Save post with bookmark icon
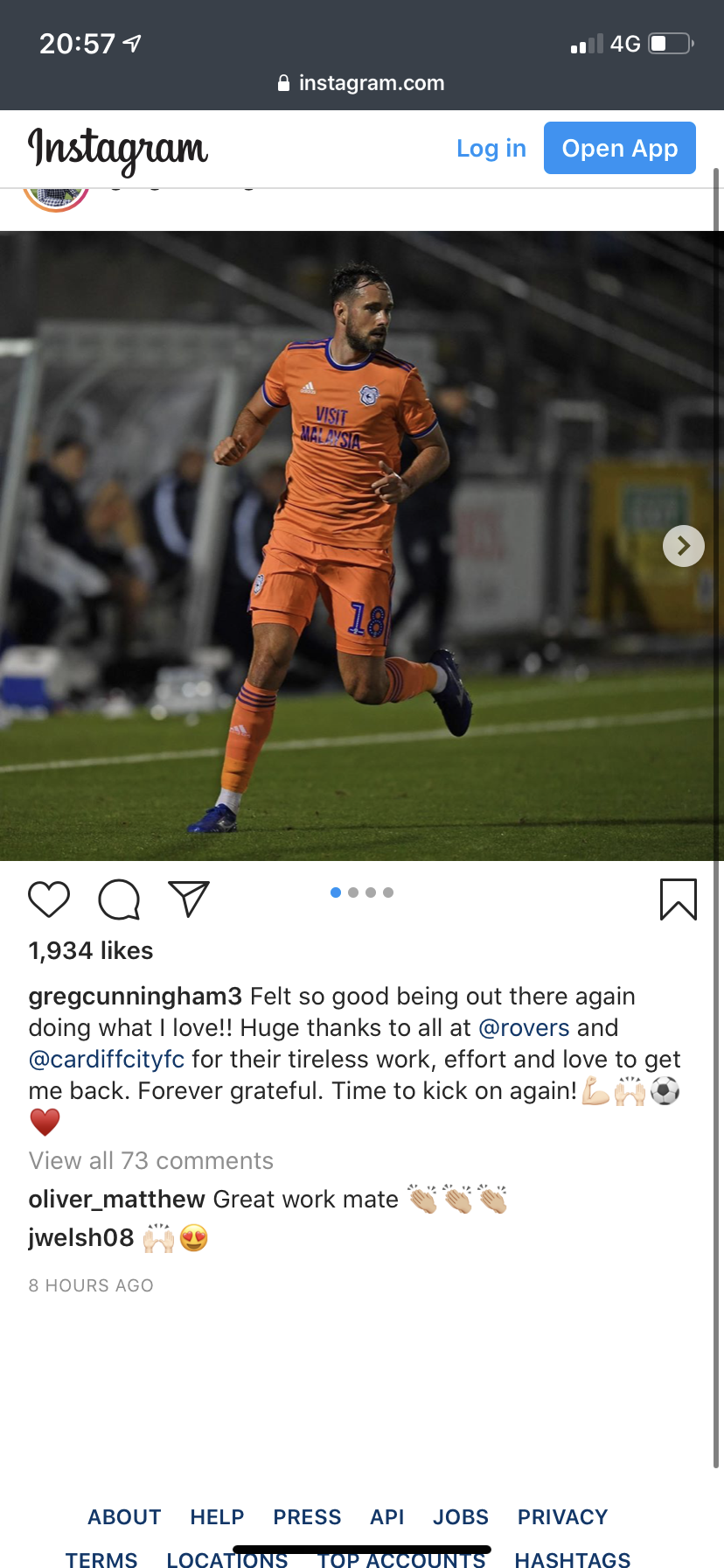Screen dimensions: 724x1568 point(678,899)
